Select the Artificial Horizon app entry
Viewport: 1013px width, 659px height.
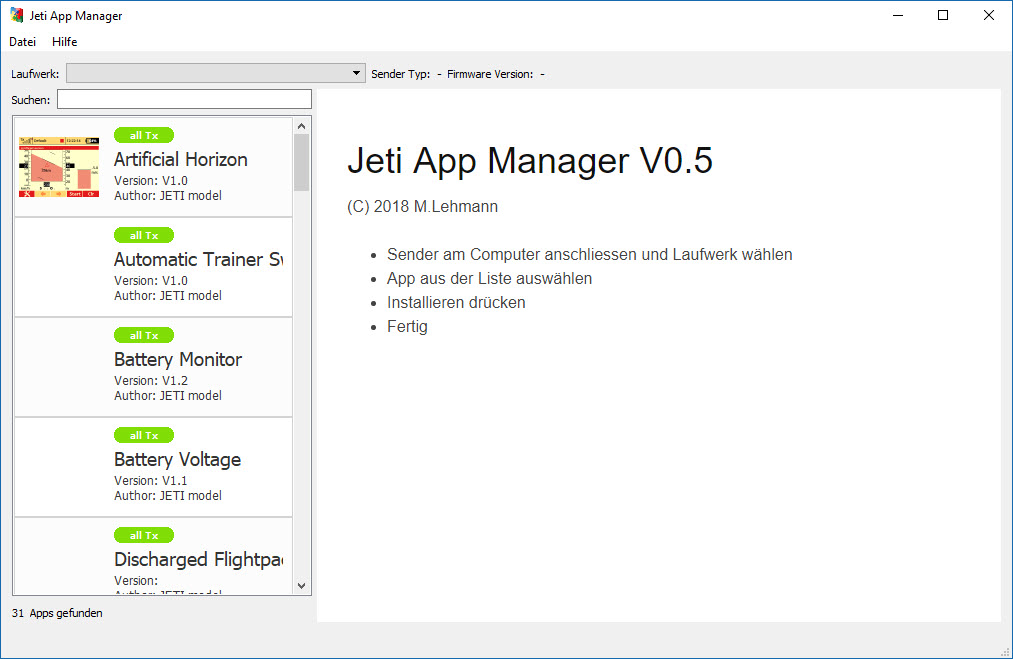153,167
